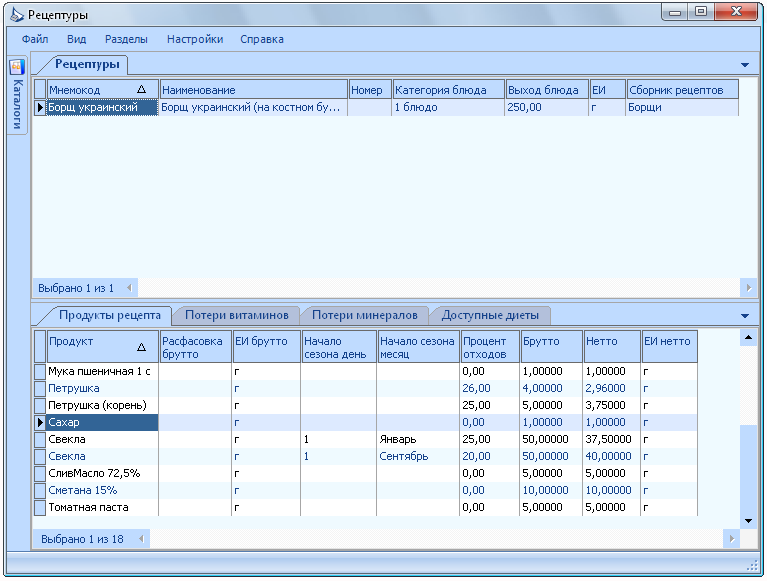Click right scroll arrow of products table
This screenshot has width=767, height=581.
click(x=732, y=539)
